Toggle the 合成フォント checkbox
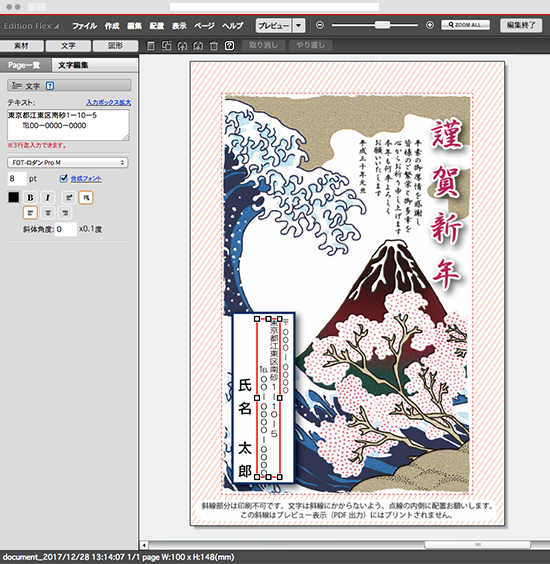 (x=63, y=178)
